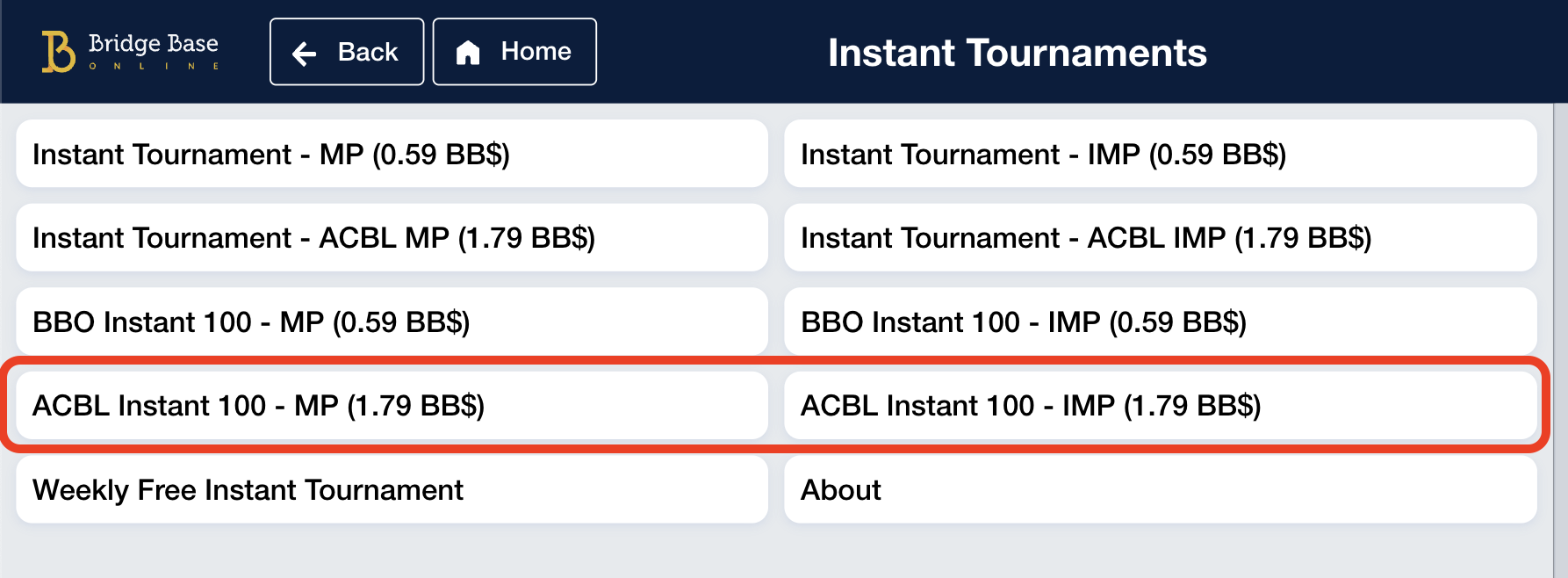Click the Home button
The height and width of the screenshot is (578, 1568).
(514, 53)
